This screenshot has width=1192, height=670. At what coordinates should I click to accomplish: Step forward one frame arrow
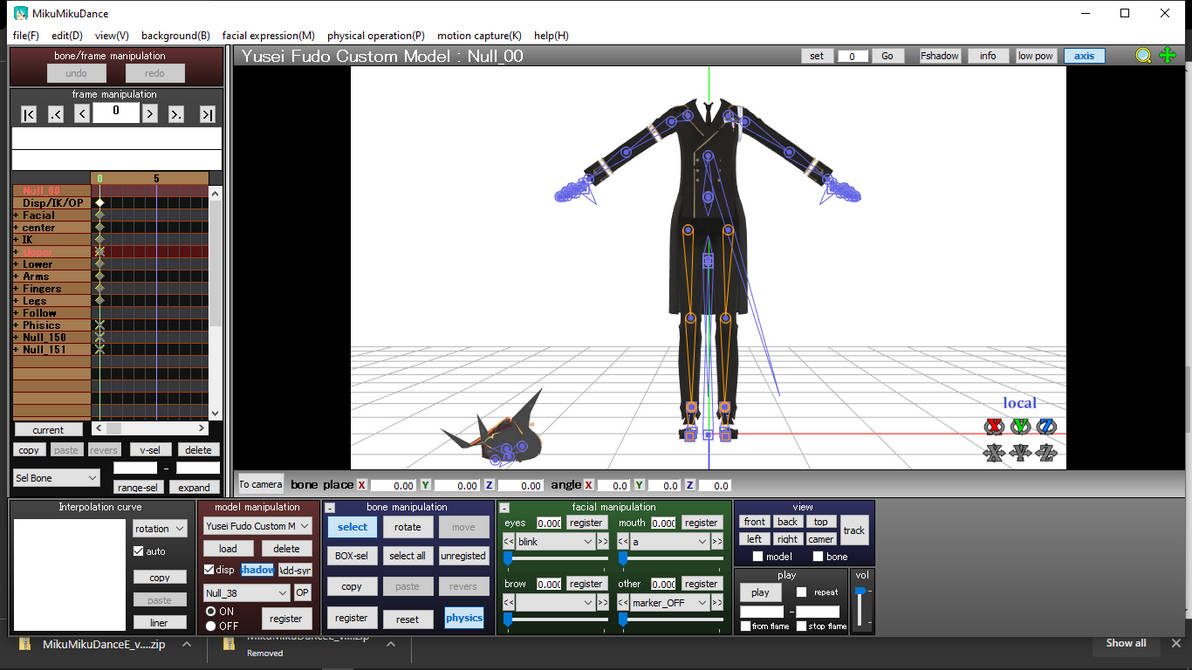[150, 114]
